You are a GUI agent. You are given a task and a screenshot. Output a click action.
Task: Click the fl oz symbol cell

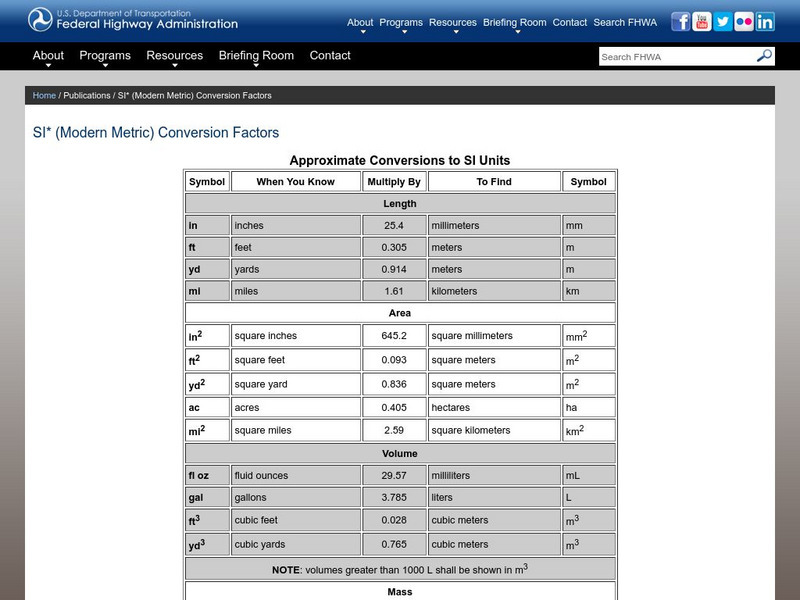[207, 476]
